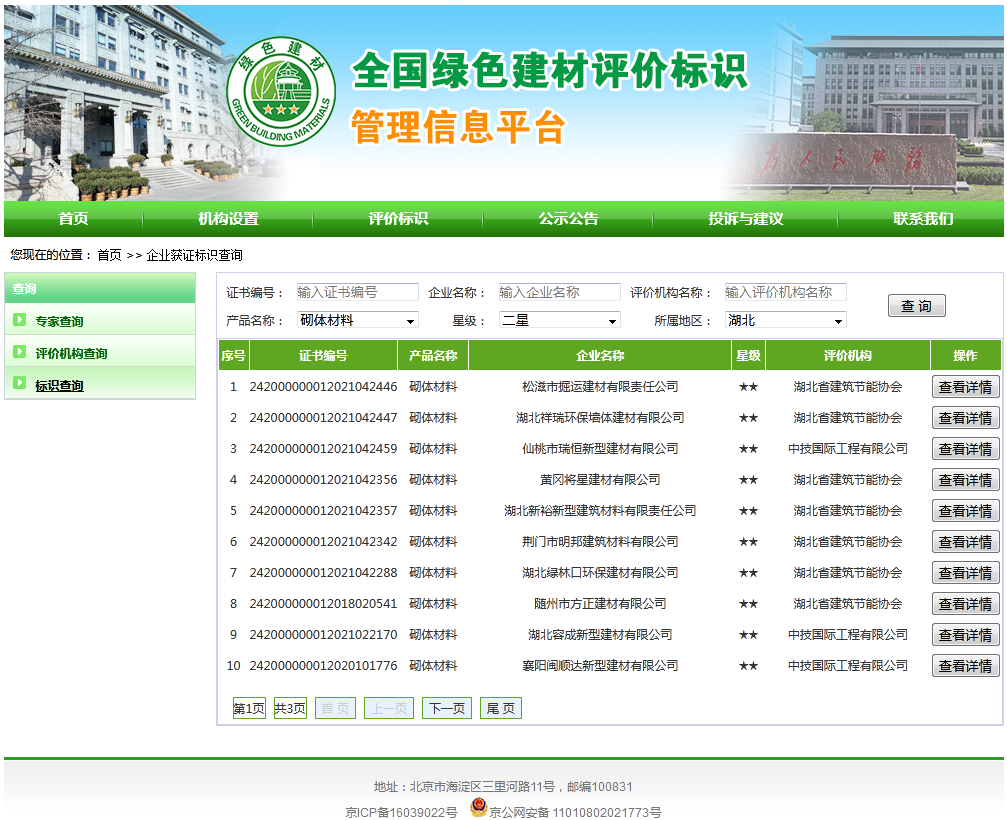This screenshot has height=820, width=1007.
Task: Open 投诉与建议 navigation item
Action: pyautogui.click(x=745, y=218)
